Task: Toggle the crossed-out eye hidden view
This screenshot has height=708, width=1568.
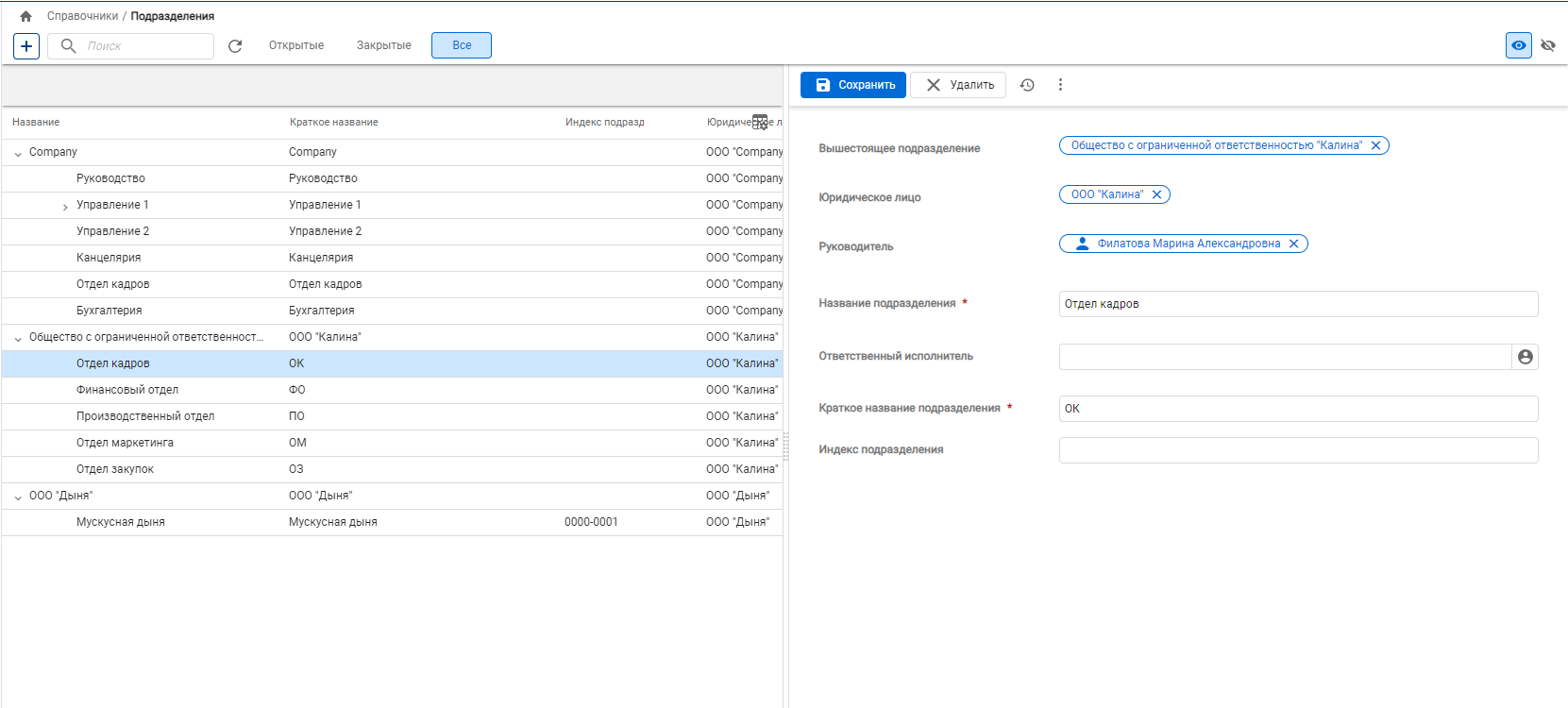Action: [x=1548, y=45]
